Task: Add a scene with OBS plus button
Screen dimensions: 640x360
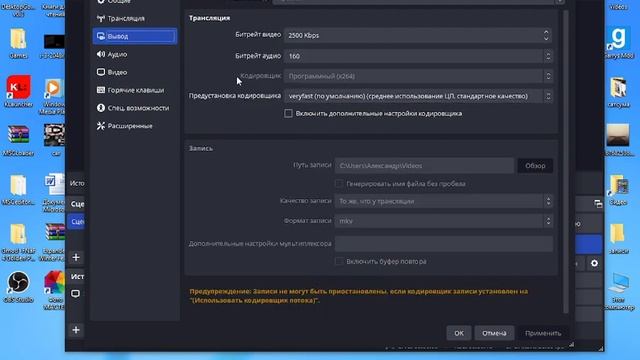Action: click(76, 257)
